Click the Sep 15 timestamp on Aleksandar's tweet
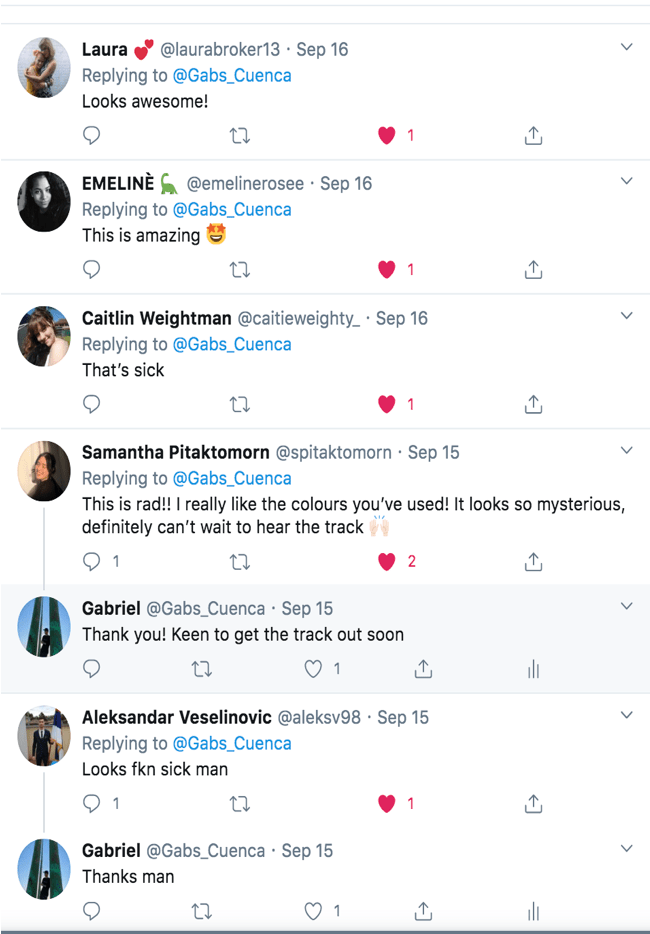The height and width of the screenshot is (934, 650). point(403,718)
